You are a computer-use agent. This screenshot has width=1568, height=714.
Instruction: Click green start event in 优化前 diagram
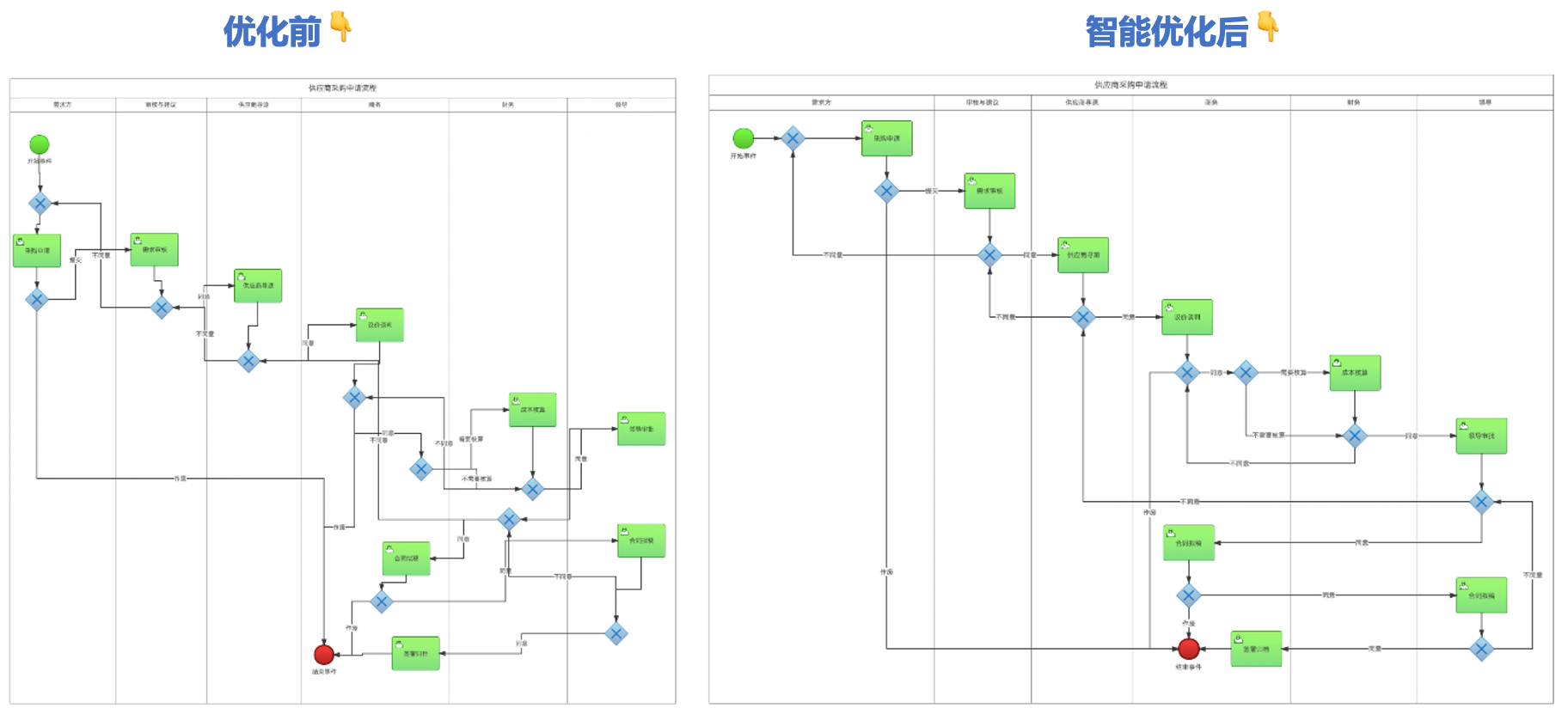[40, 144]
